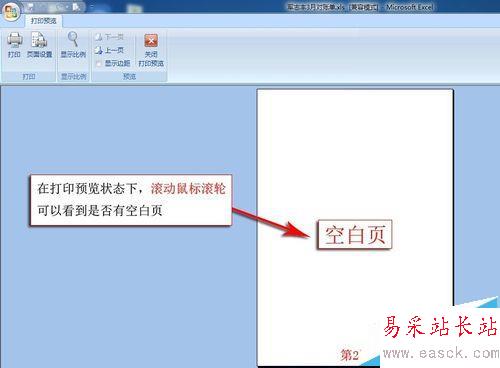This screenshot has width=500, height=368.
Task: Open the round Office button menu
Action: (11, 12)
